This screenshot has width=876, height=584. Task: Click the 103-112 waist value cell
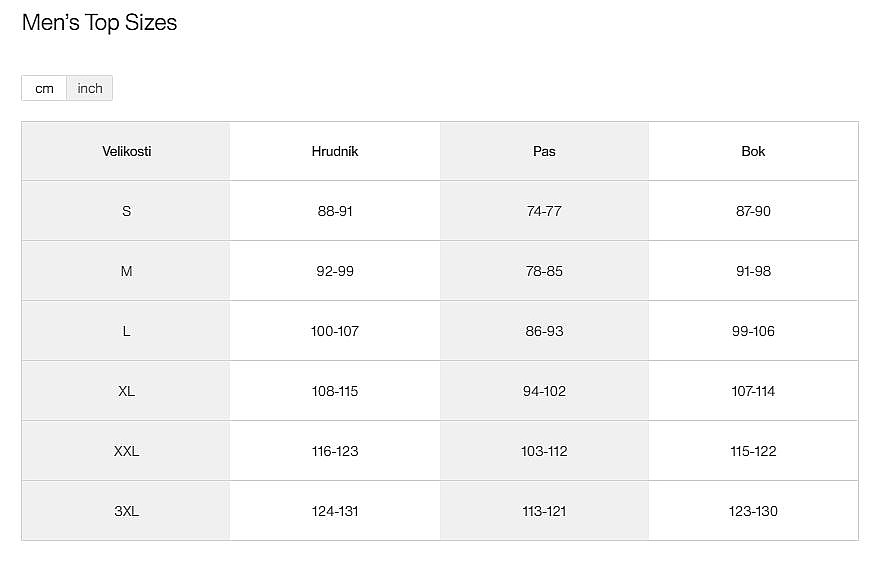click(544, 451)
